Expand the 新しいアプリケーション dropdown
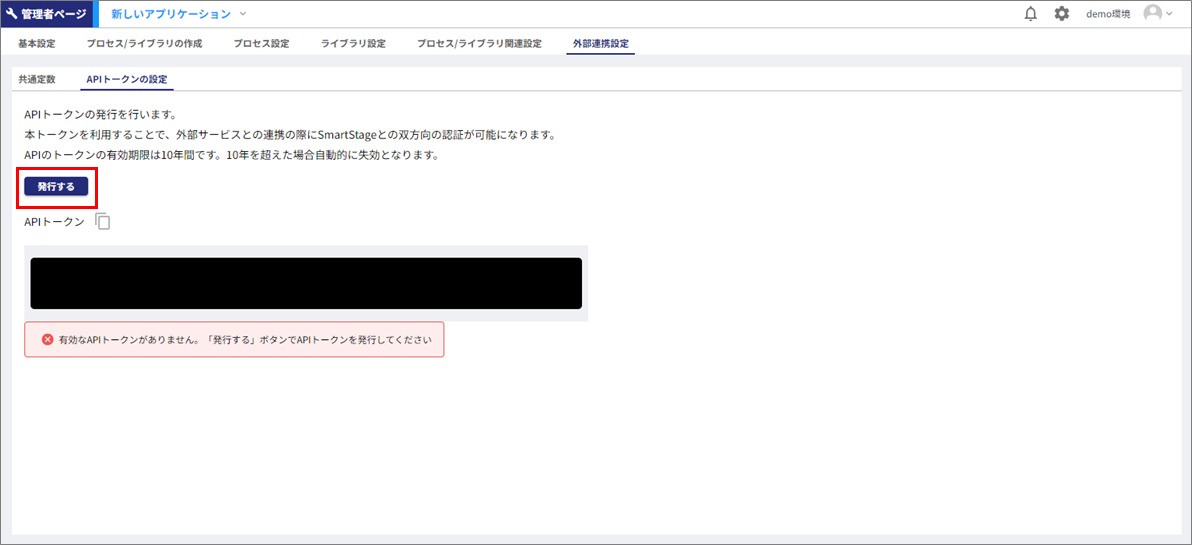 (179, 14)
